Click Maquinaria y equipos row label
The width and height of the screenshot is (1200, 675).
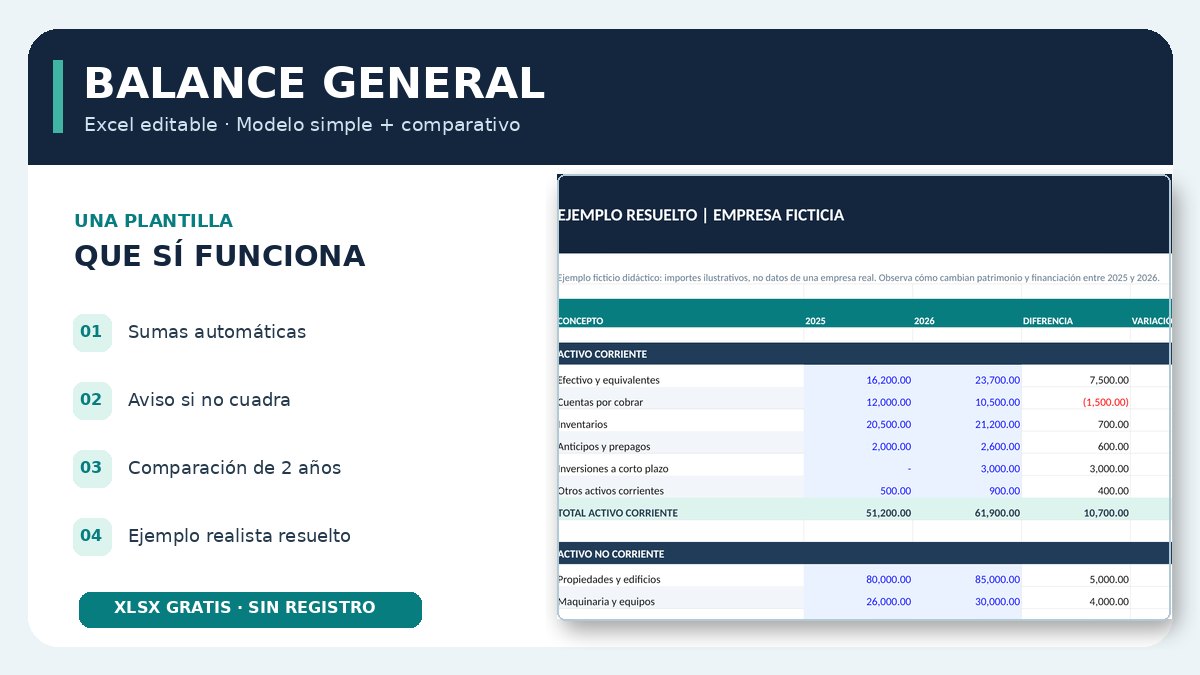[608, 602]
